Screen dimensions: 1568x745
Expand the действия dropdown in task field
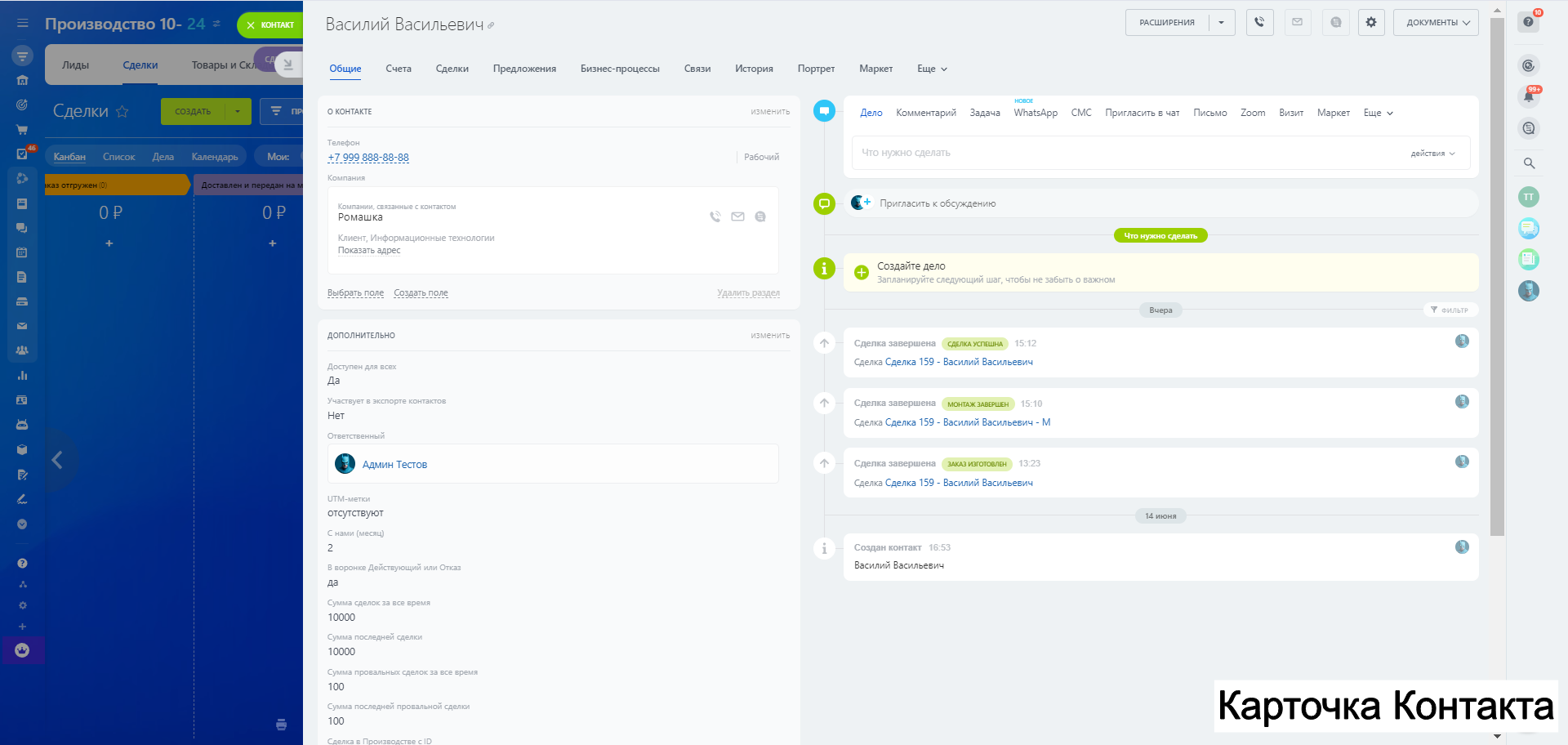tap(1432, 154)
